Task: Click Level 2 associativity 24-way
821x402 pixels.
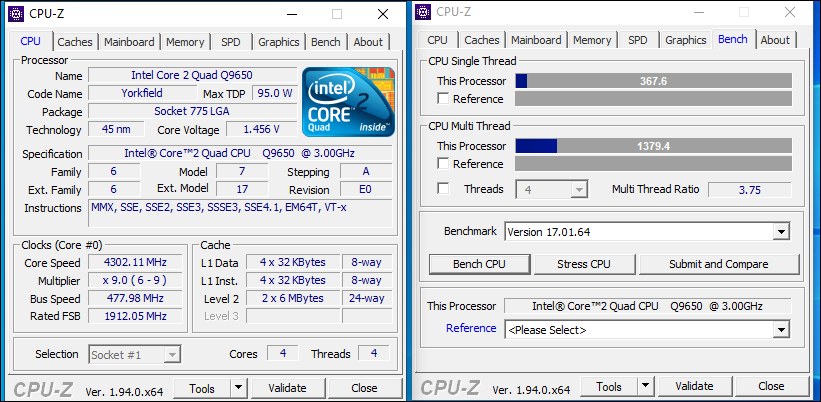Action: pyautogui.click(x=367, y=298)
